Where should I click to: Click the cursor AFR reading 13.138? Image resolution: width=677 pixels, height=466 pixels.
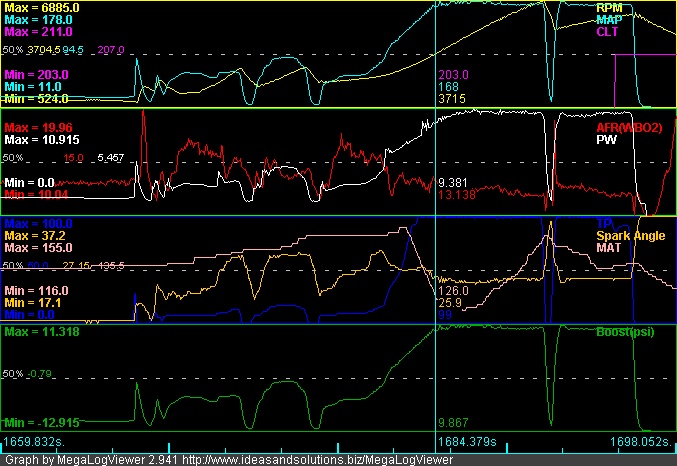457,195
